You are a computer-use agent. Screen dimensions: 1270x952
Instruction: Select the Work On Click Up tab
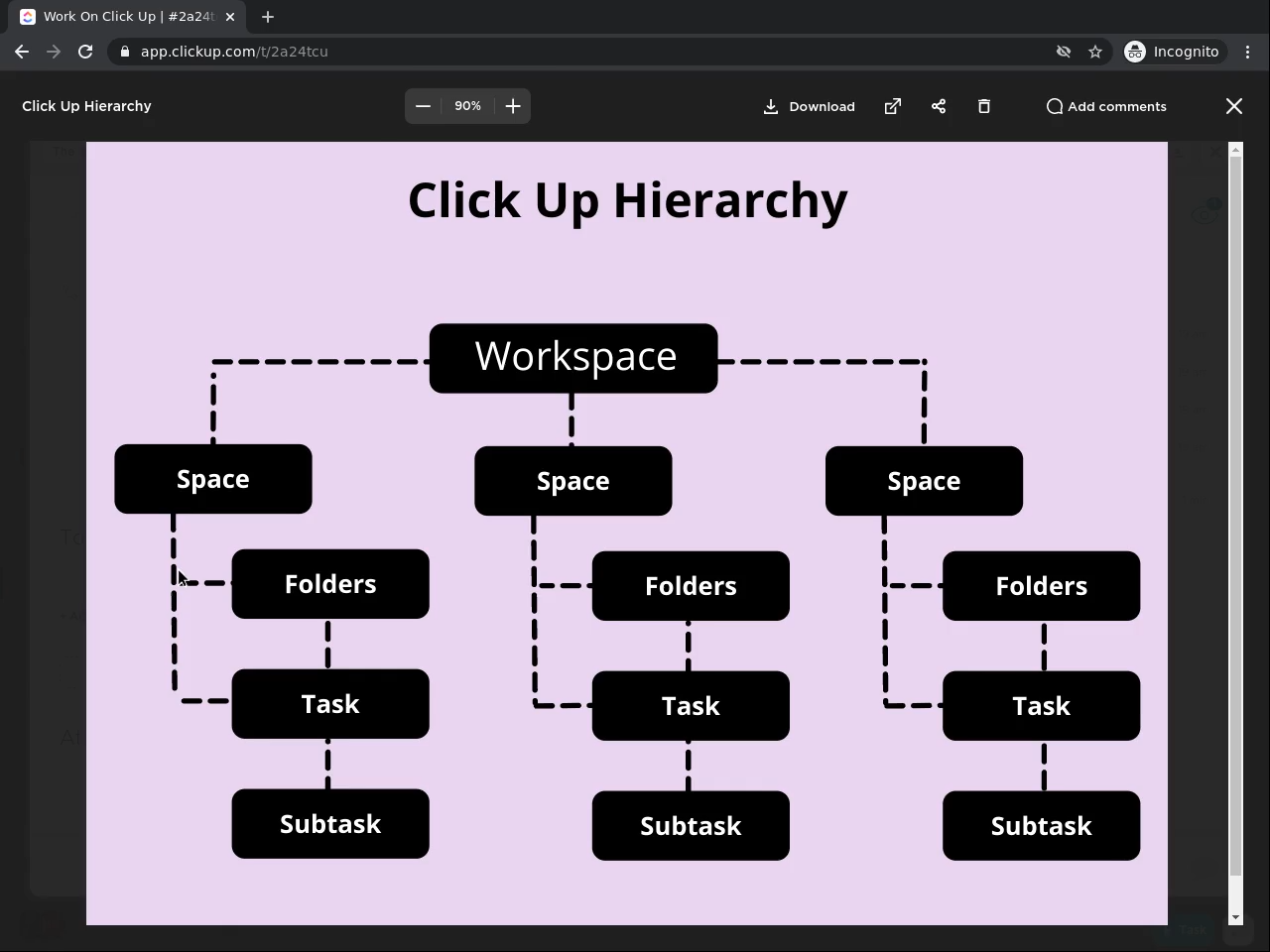coord(119,17)
